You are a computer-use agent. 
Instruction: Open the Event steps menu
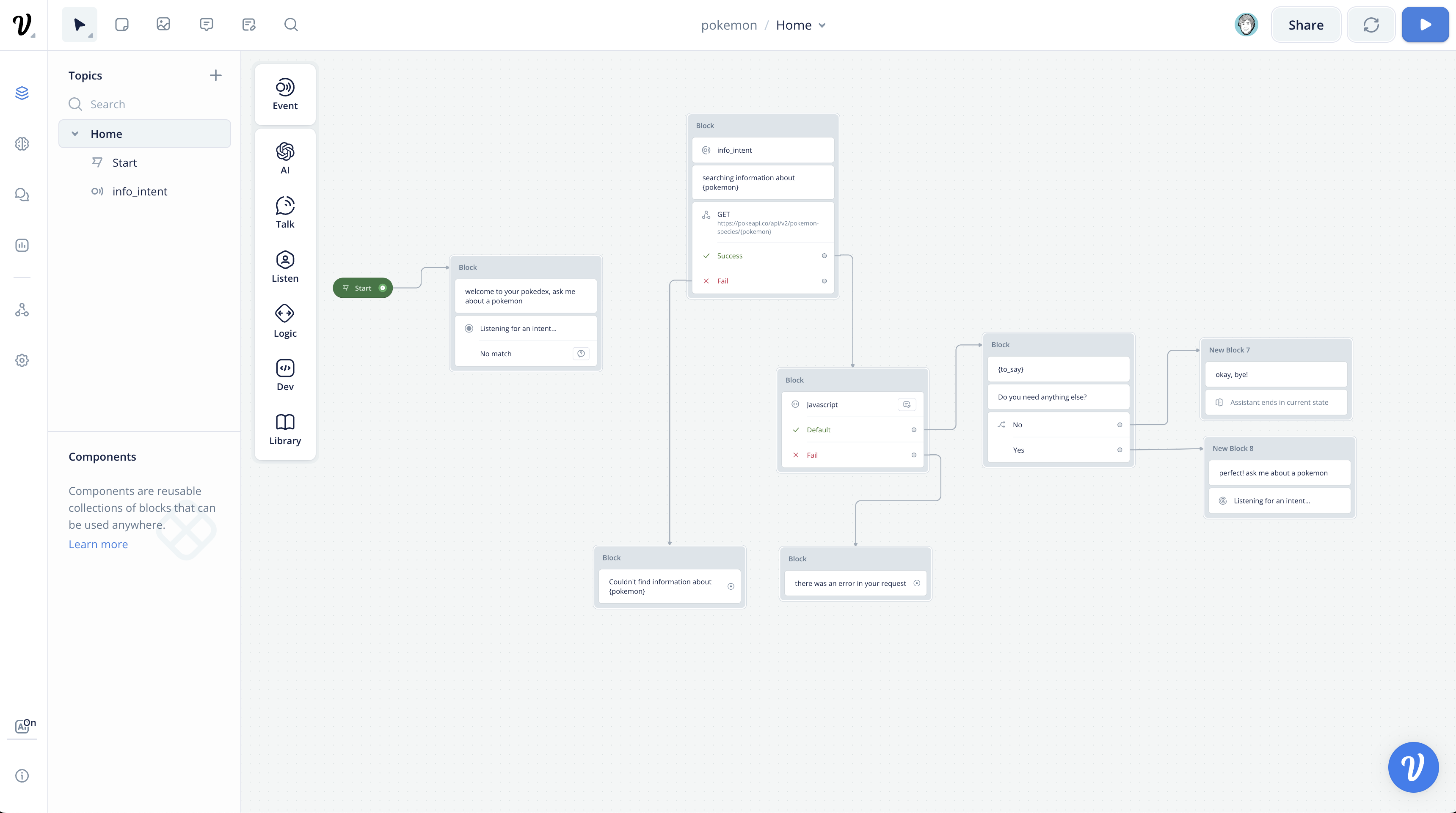285,94
